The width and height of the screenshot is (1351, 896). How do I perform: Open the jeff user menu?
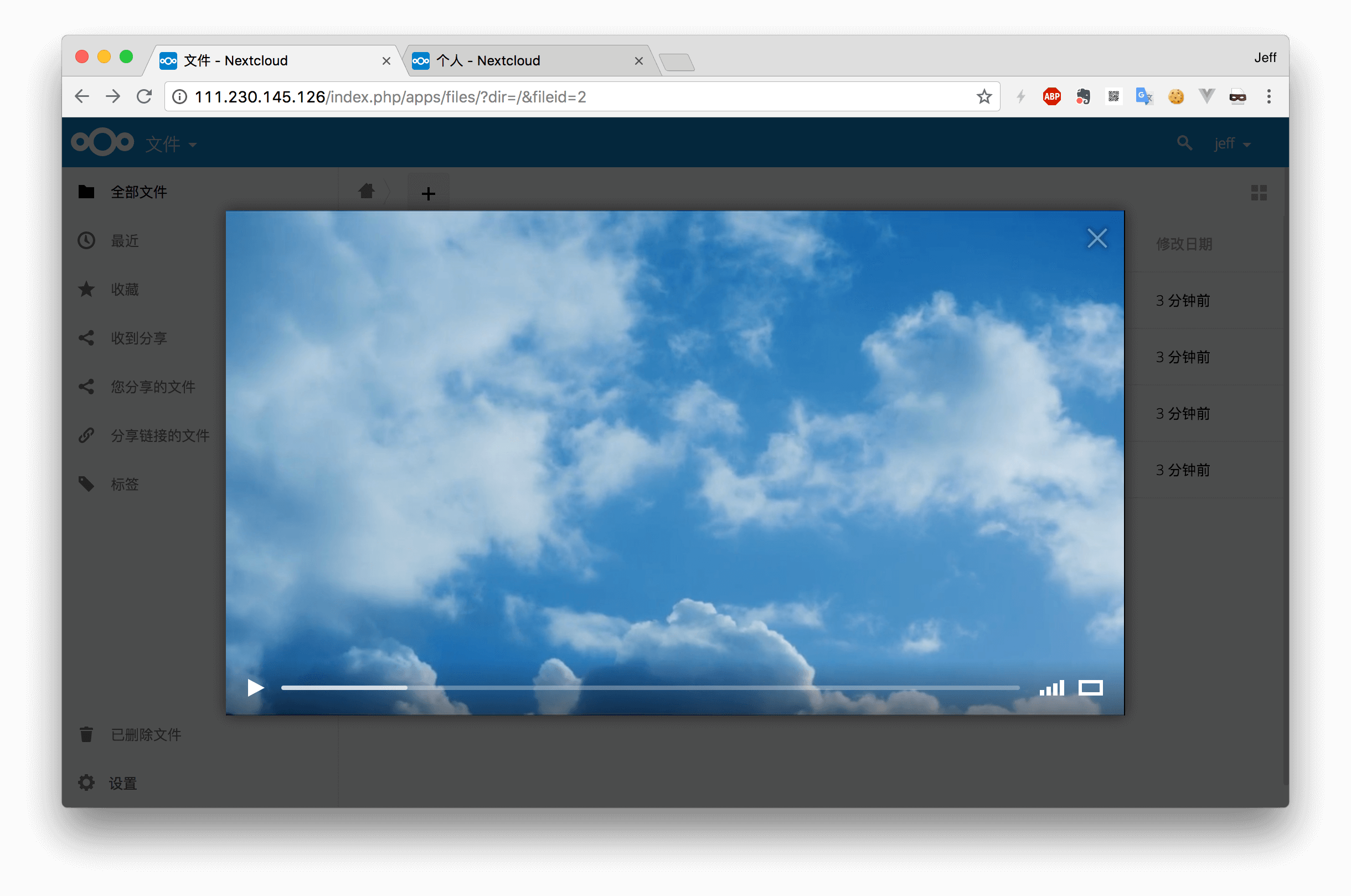pos(1232,143)
